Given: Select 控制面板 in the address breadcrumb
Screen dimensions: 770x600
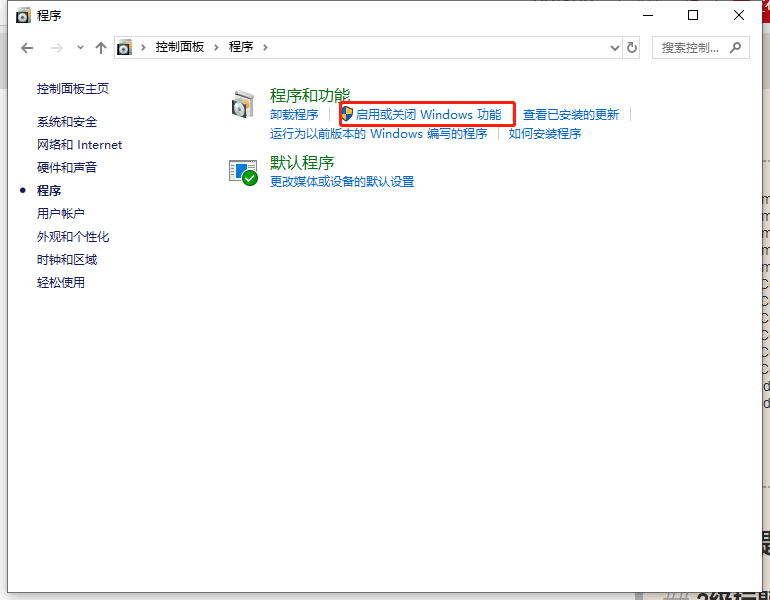Looking at the screenshot, I should pyautogui.click(x=180, y=47).
